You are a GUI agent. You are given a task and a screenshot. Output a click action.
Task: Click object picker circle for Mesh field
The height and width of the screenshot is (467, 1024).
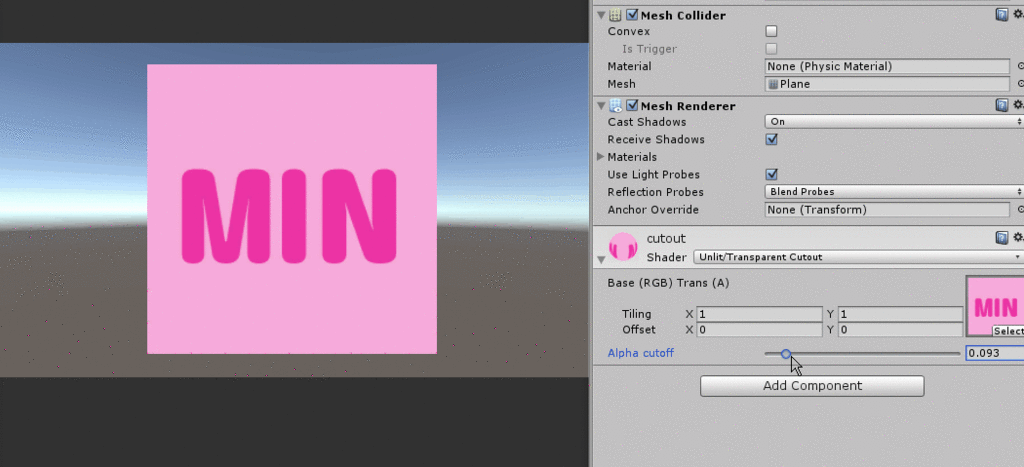pos(1020,85)
